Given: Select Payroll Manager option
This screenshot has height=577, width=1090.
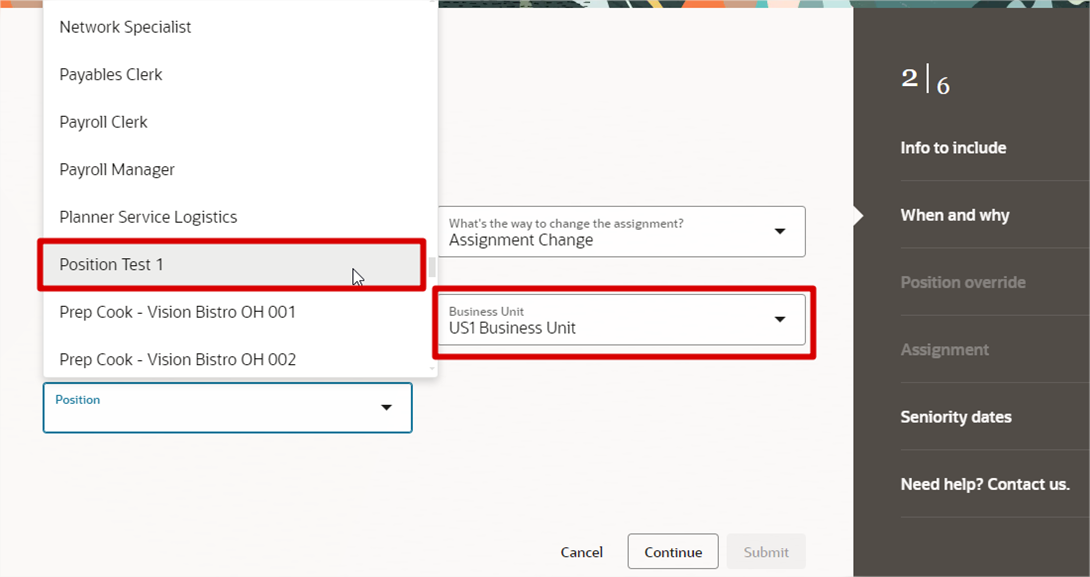Looking at the screenshot, I should 241,170.
